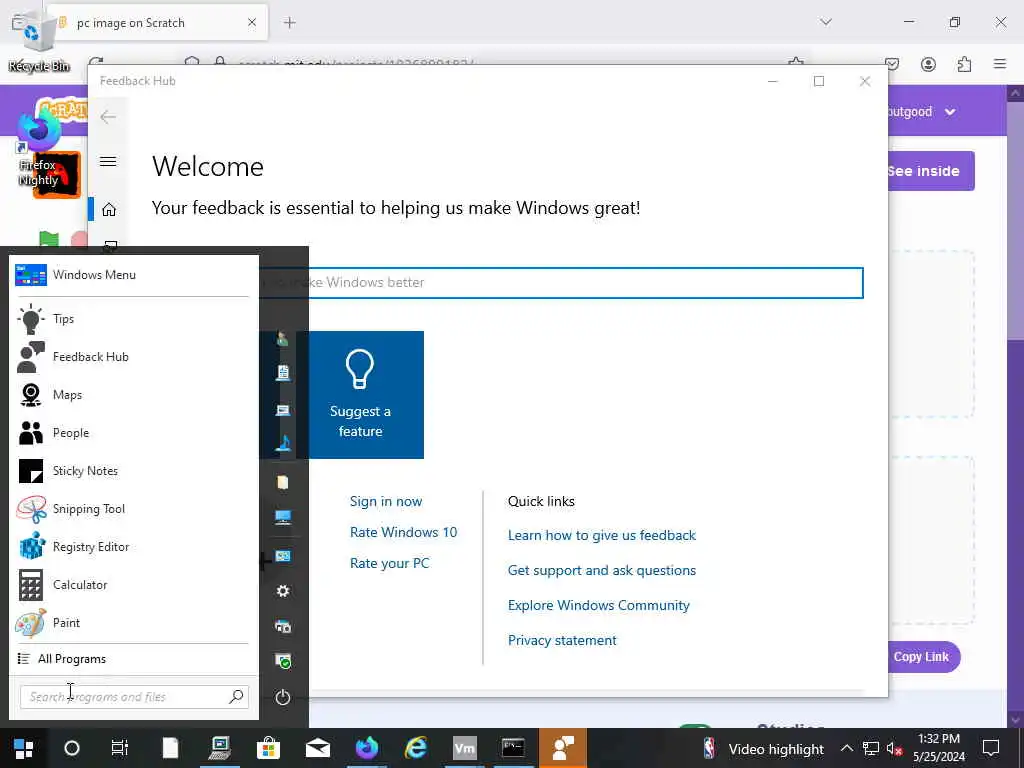Show hidden system tray icons

click(846, 748)
